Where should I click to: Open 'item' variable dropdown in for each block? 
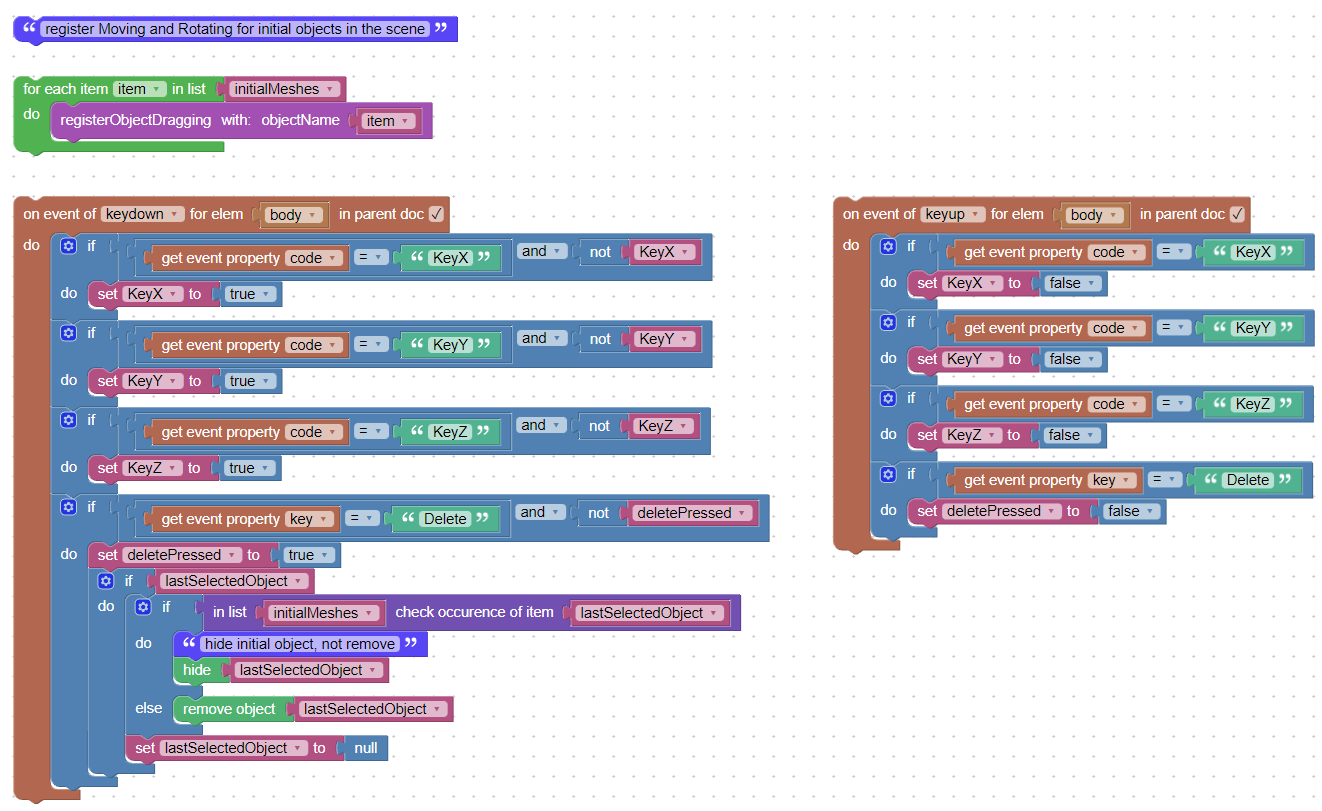(140, 89)
